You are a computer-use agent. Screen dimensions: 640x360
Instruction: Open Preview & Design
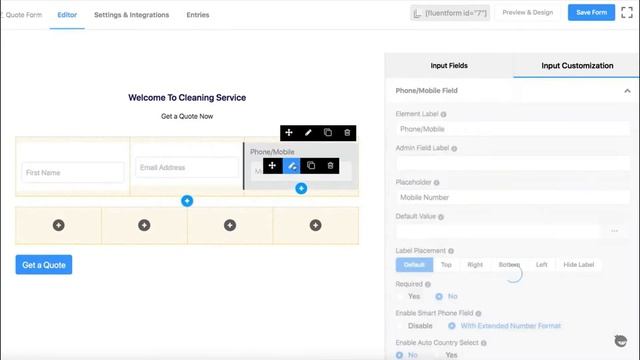528,13
